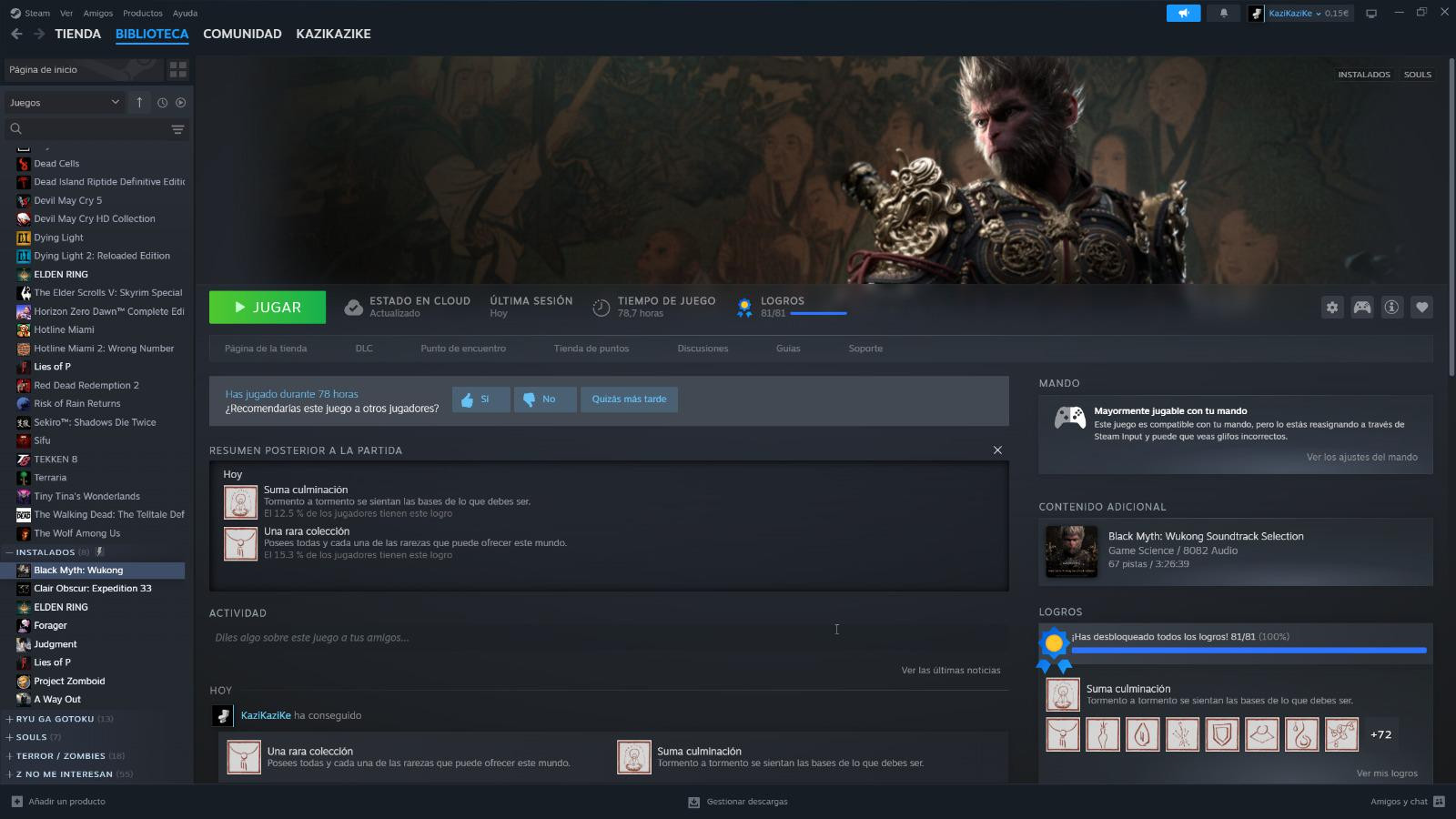The width and height of the screenshot is (1456, 819).
Task: Open game settings gear icon
Action: [1332, 308]
